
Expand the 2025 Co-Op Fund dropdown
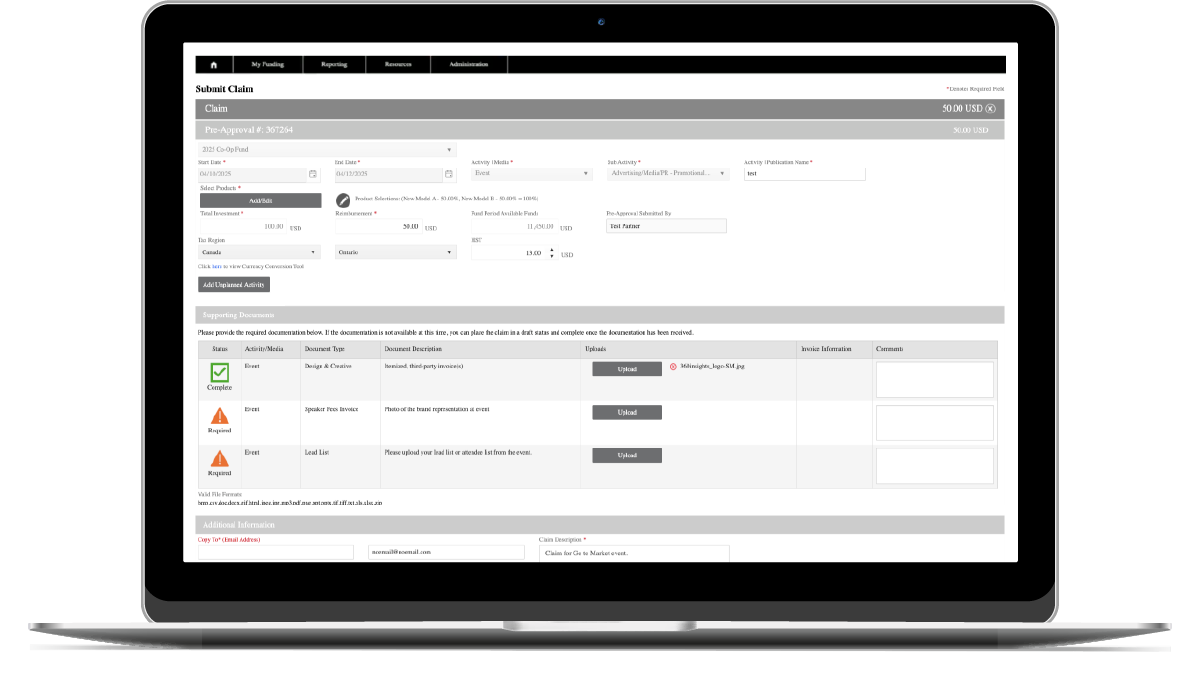(x=326, y=150)
